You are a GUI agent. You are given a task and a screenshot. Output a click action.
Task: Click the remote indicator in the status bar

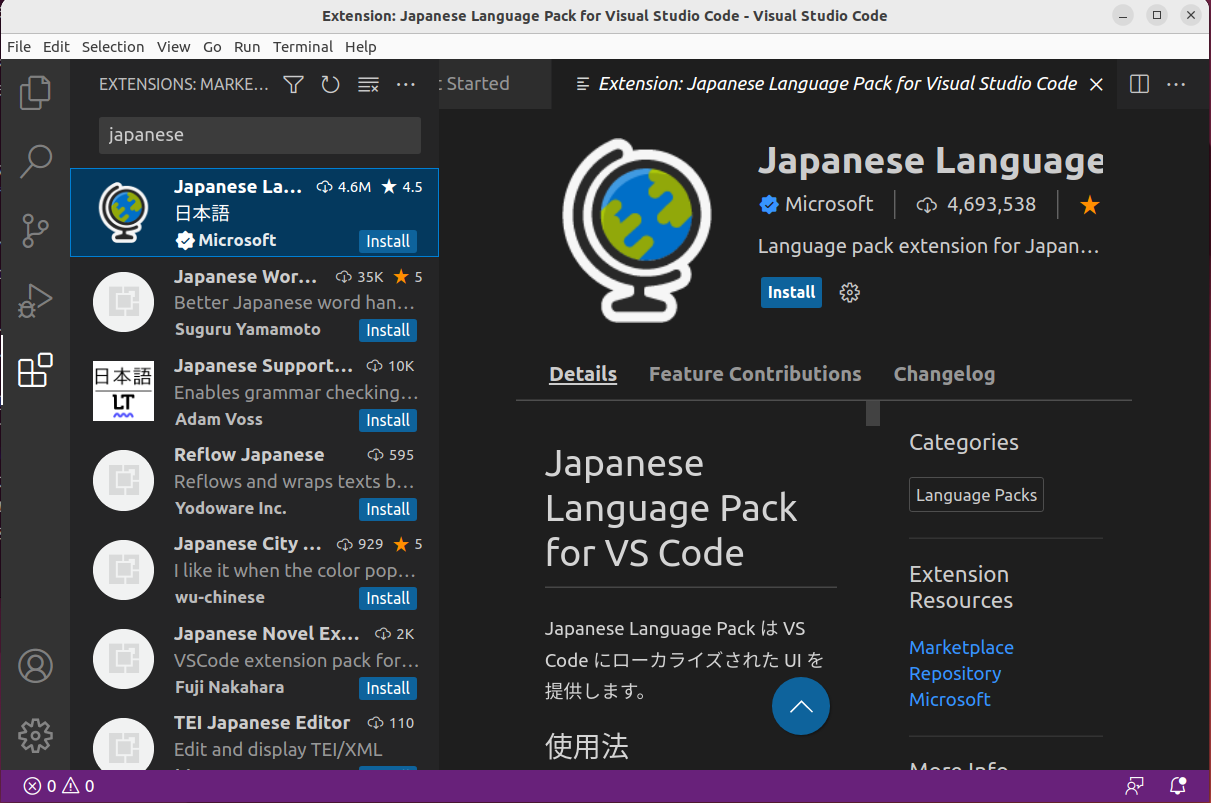[1134, 786]
